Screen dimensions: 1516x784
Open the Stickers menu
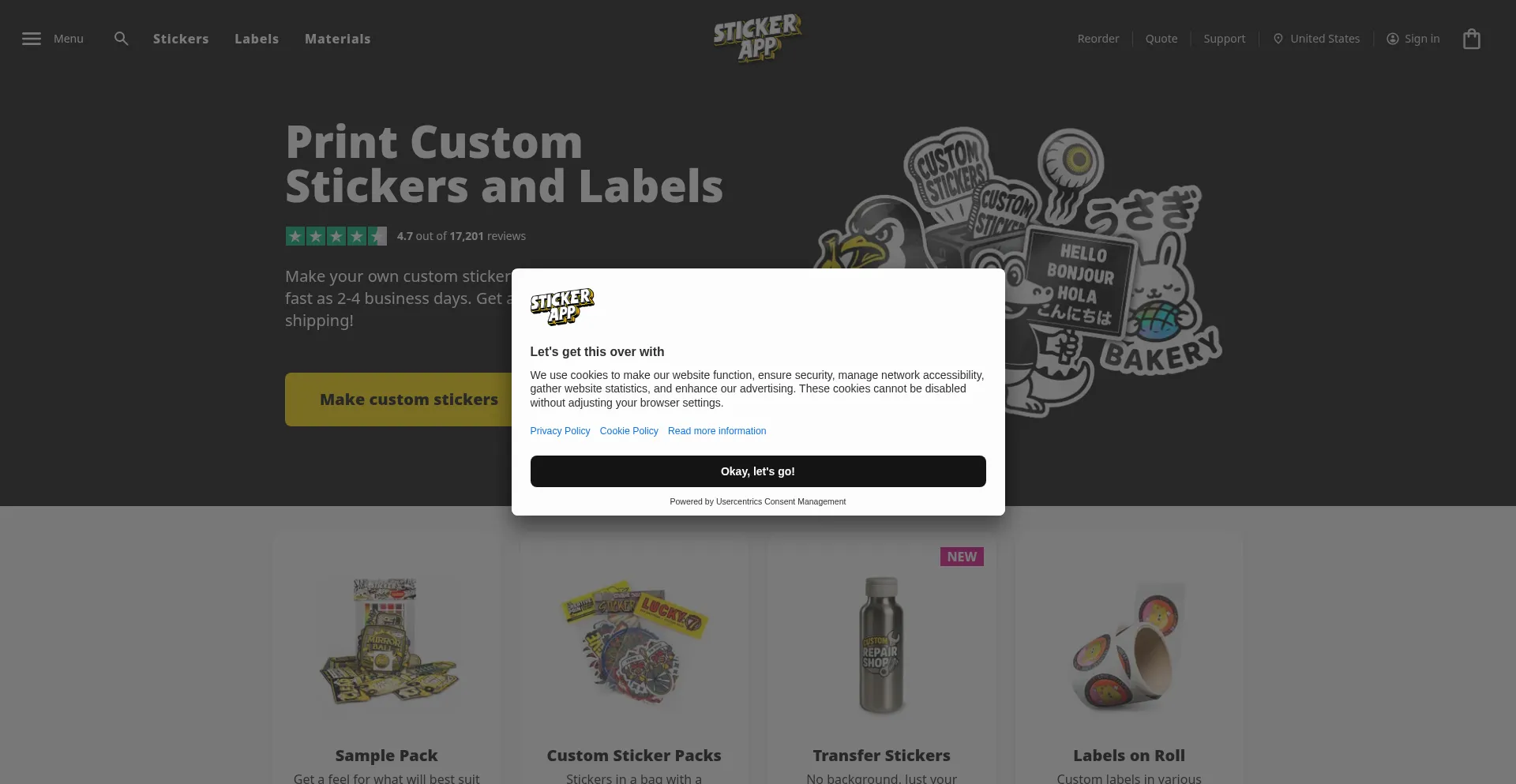point(181,39)
